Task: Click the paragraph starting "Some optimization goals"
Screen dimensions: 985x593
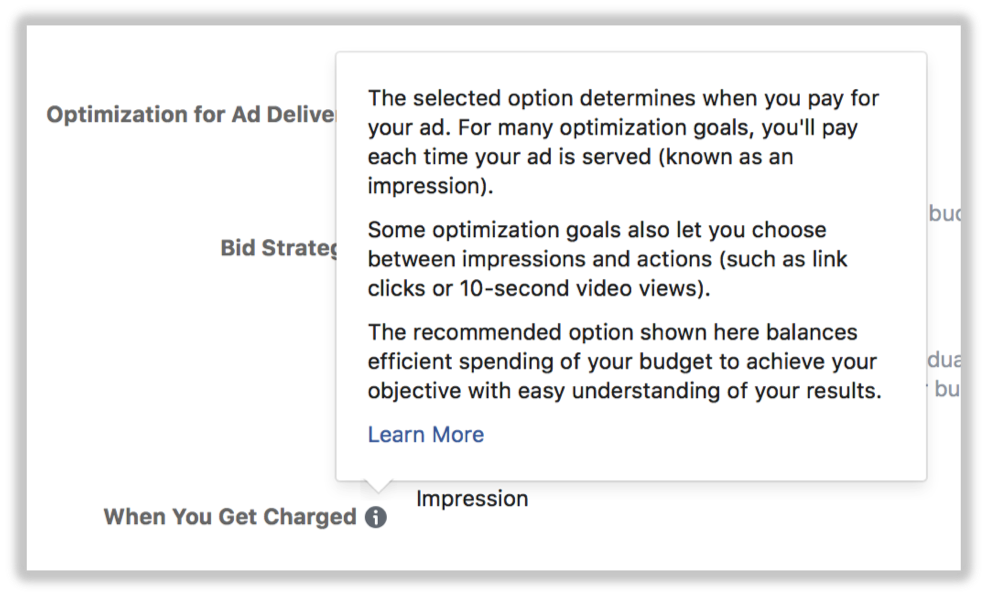Action: coord(607,259)
